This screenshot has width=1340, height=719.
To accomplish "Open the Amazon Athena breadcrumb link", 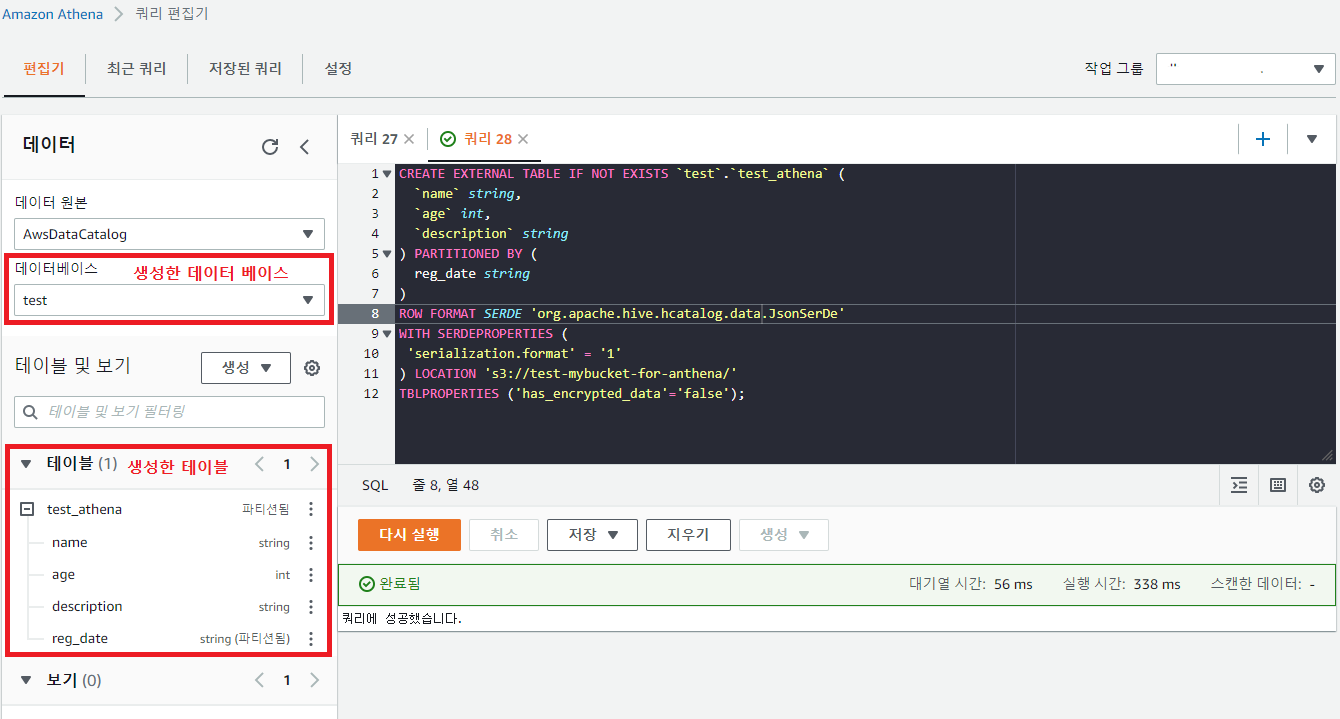I will 54,14.
